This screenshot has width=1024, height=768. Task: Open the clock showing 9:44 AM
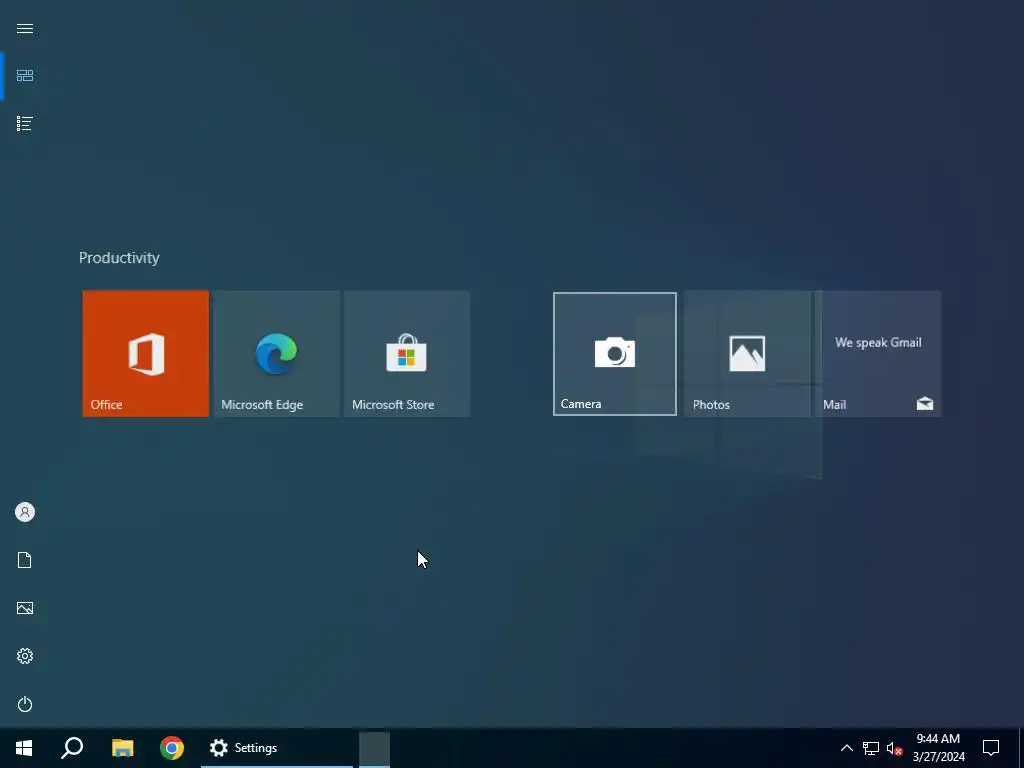tap(938, 748)
